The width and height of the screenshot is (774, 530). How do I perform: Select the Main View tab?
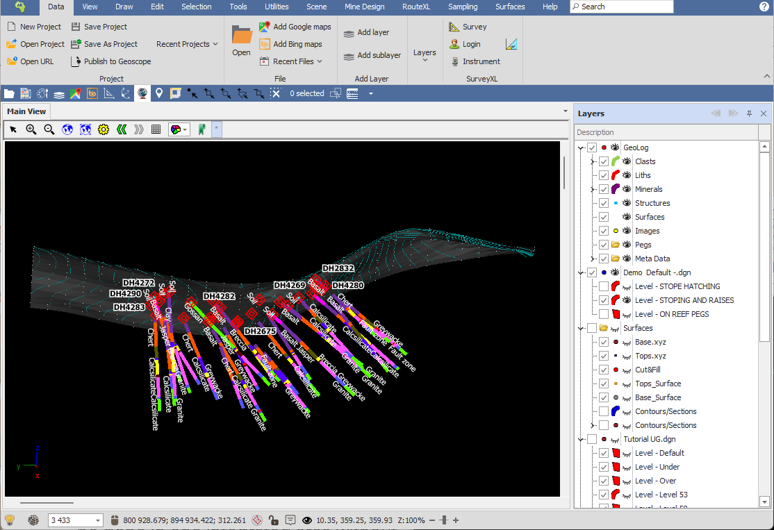pyautogui.click(x=26, y=112)
